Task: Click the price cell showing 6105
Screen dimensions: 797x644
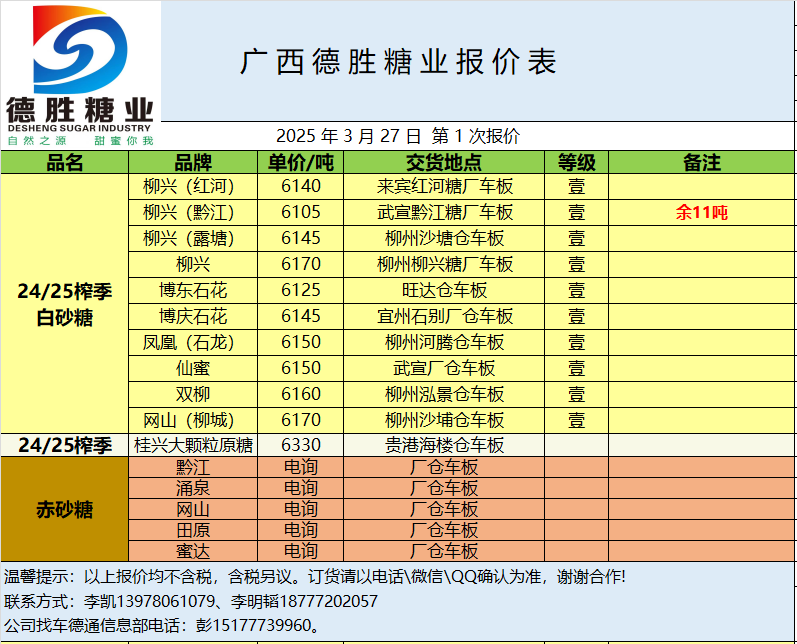Action: tap(301, 212)
